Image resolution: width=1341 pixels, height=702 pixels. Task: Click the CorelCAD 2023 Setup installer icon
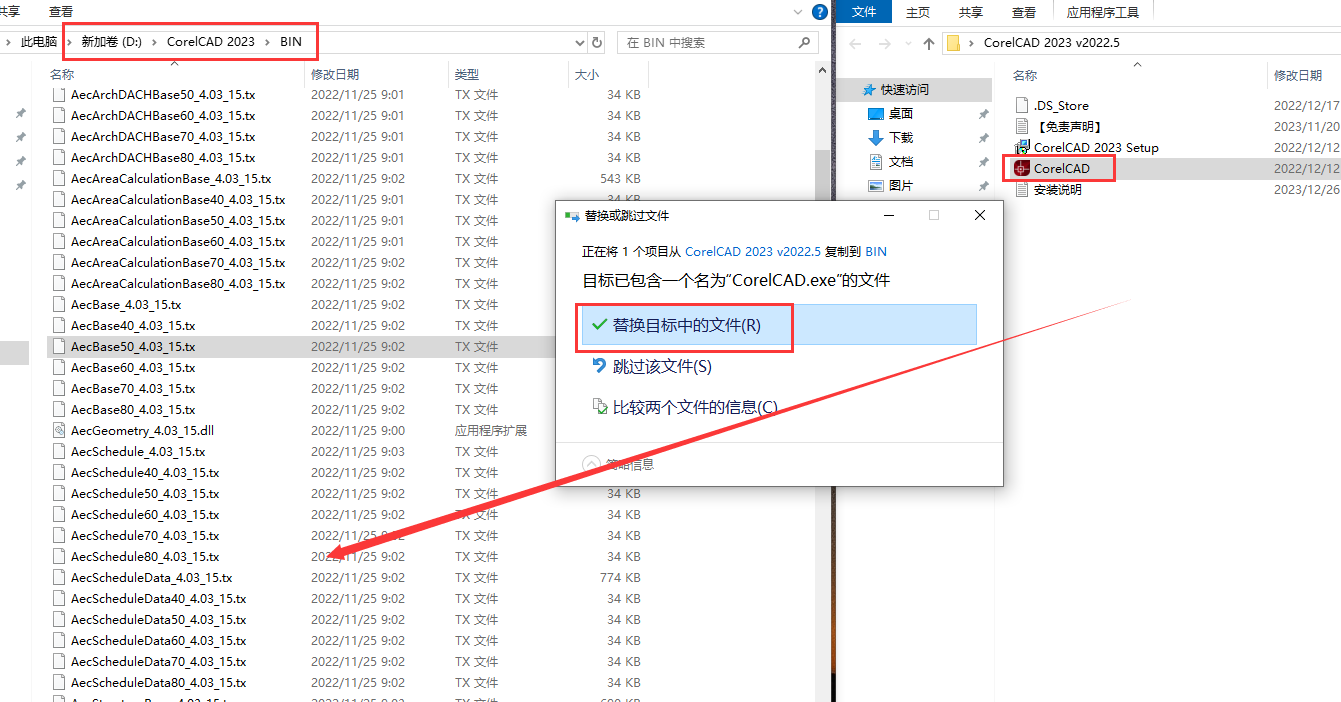click(1022, 147)
